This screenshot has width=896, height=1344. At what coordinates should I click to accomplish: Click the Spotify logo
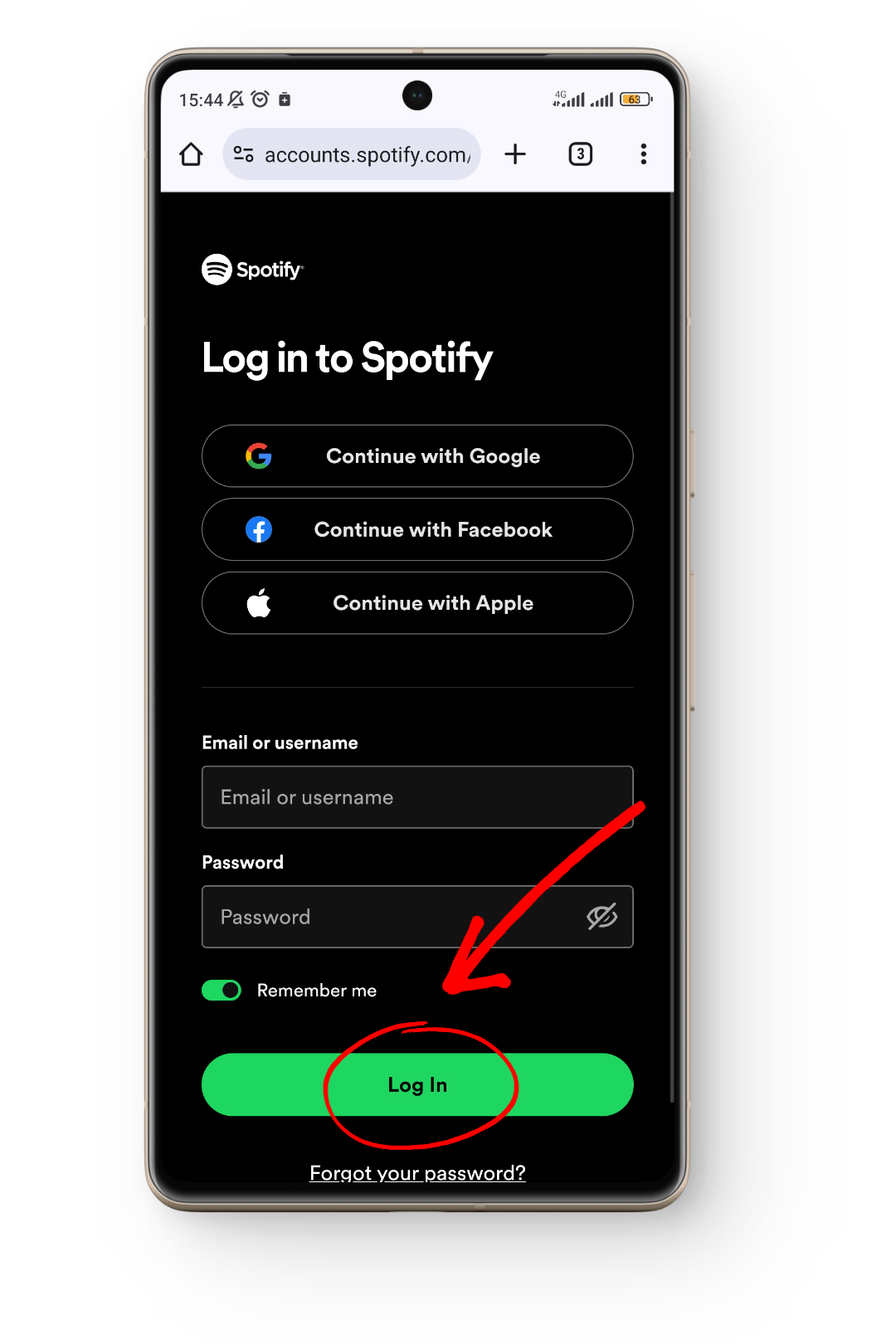pyautogui.click(x=253, y=270)
